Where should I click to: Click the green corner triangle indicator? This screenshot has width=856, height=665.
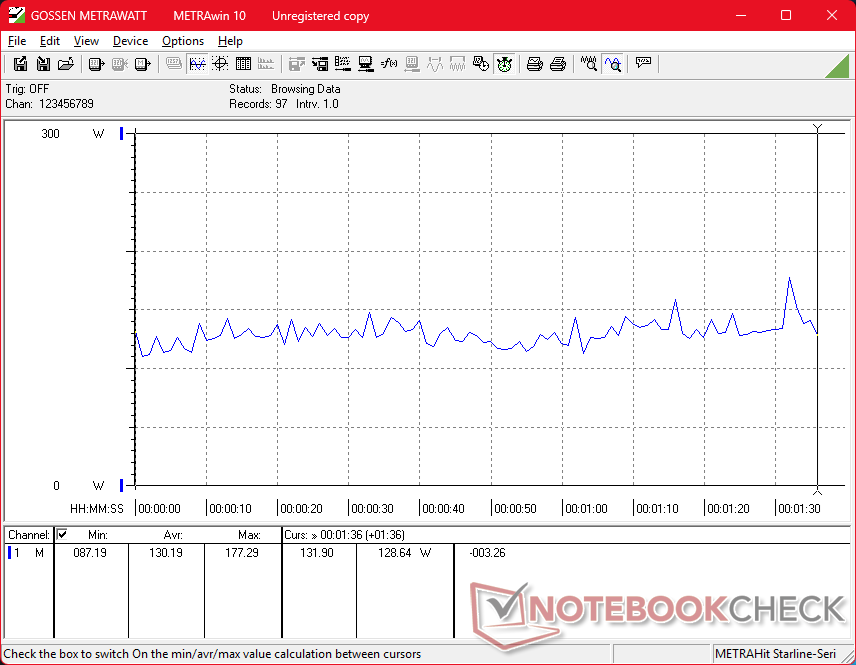838,66
